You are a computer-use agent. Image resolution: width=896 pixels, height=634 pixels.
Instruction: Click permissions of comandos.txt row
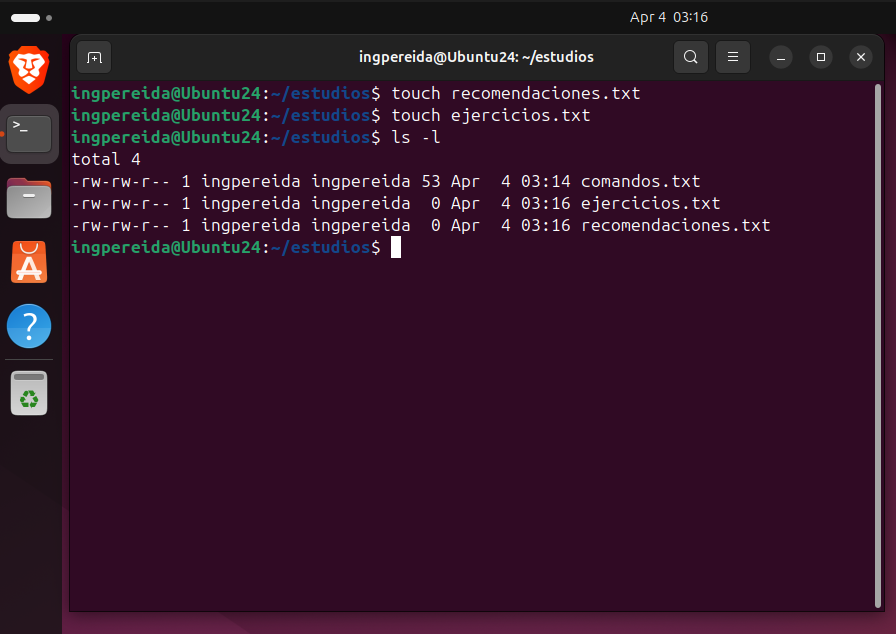(121, 182)
